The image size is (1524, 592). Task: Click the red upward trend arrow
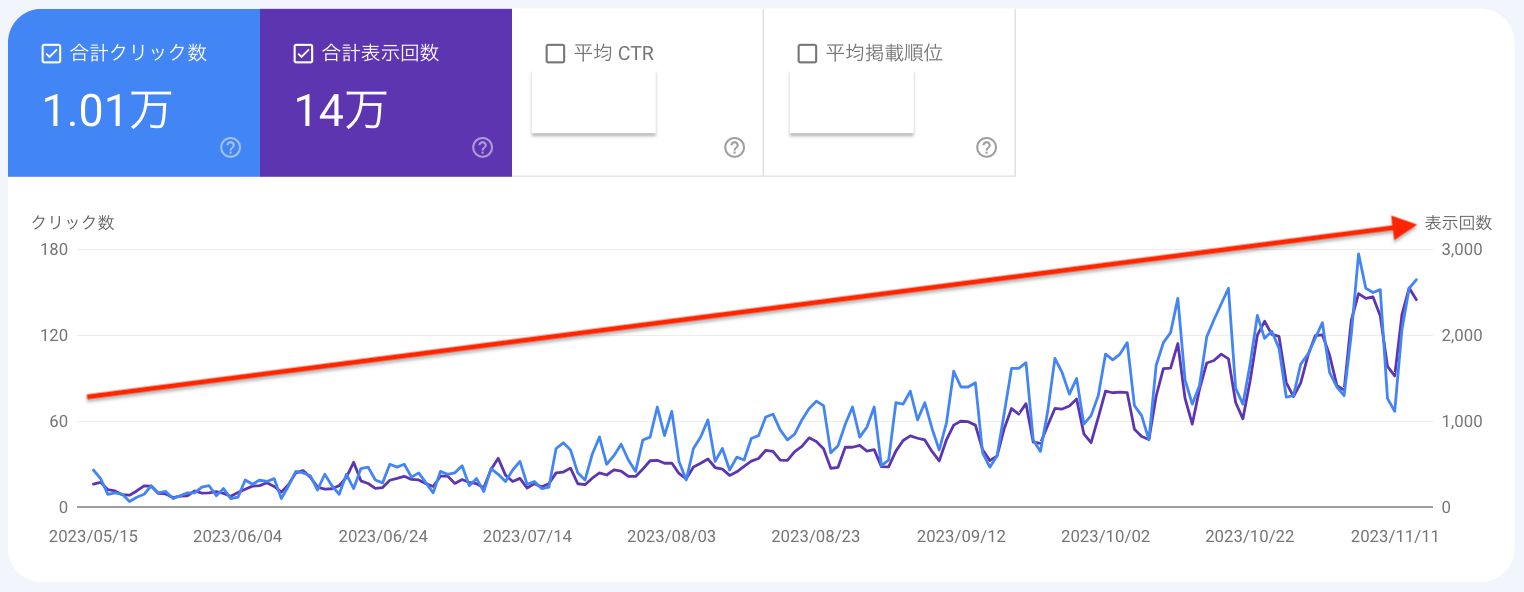750,310
